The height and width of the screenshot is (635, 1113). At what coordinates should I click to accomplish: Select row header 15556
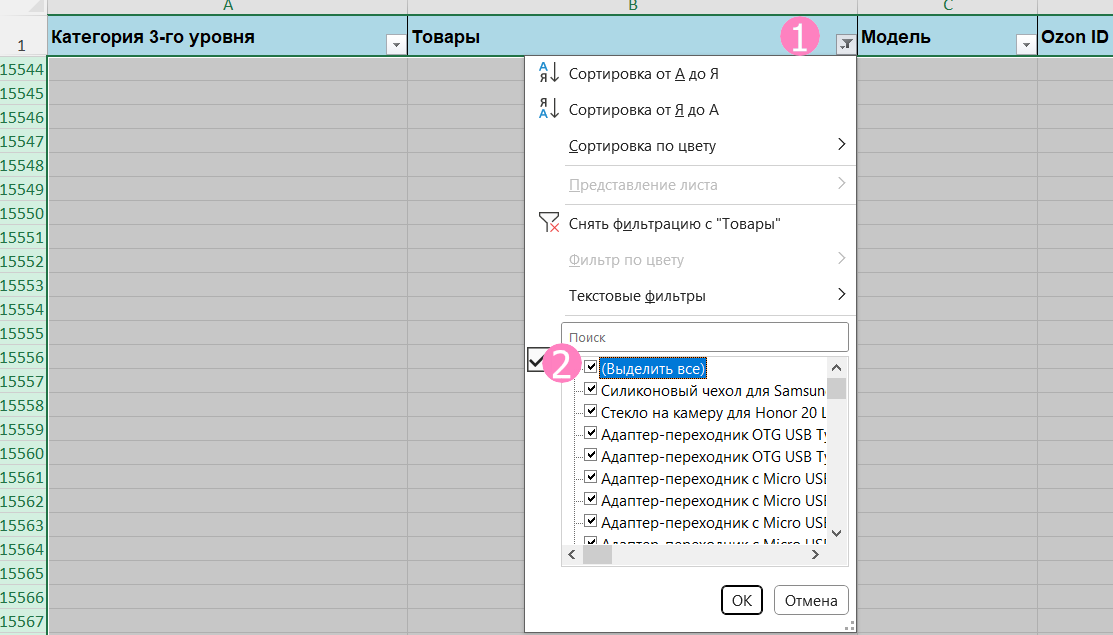tap(23, 358)
